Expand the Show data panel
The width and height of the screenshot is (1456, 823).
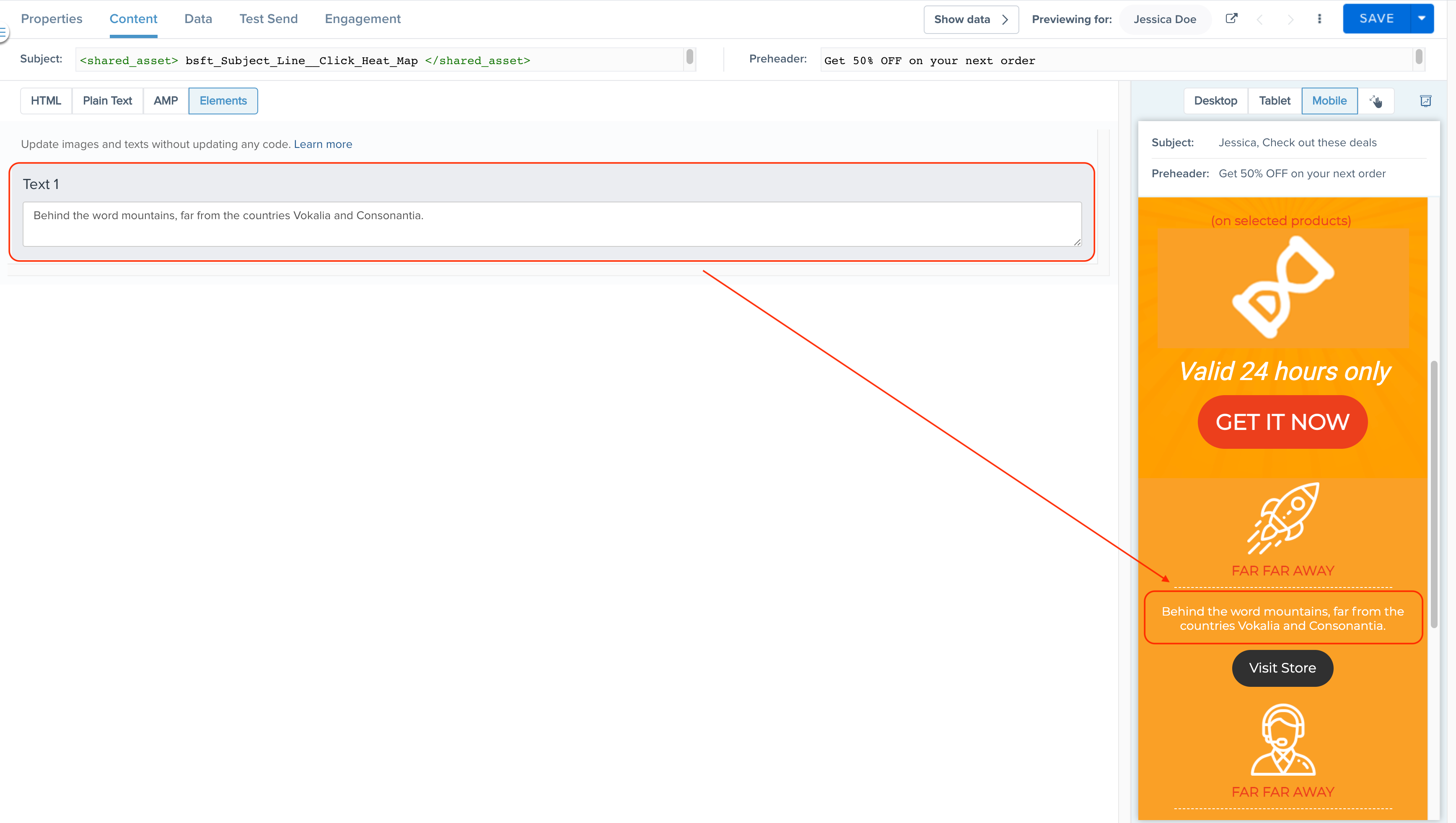tap(971, 20)
